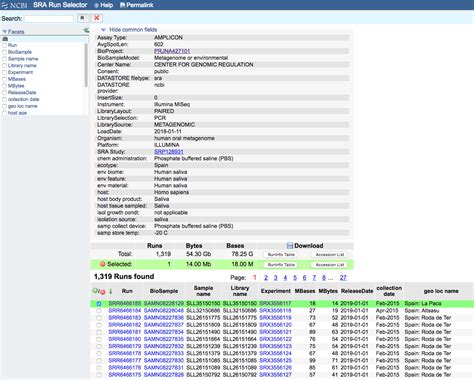Screen dimensions: 474x380
Task: Click the green sort arrow beside Run column
Action: 111,291
